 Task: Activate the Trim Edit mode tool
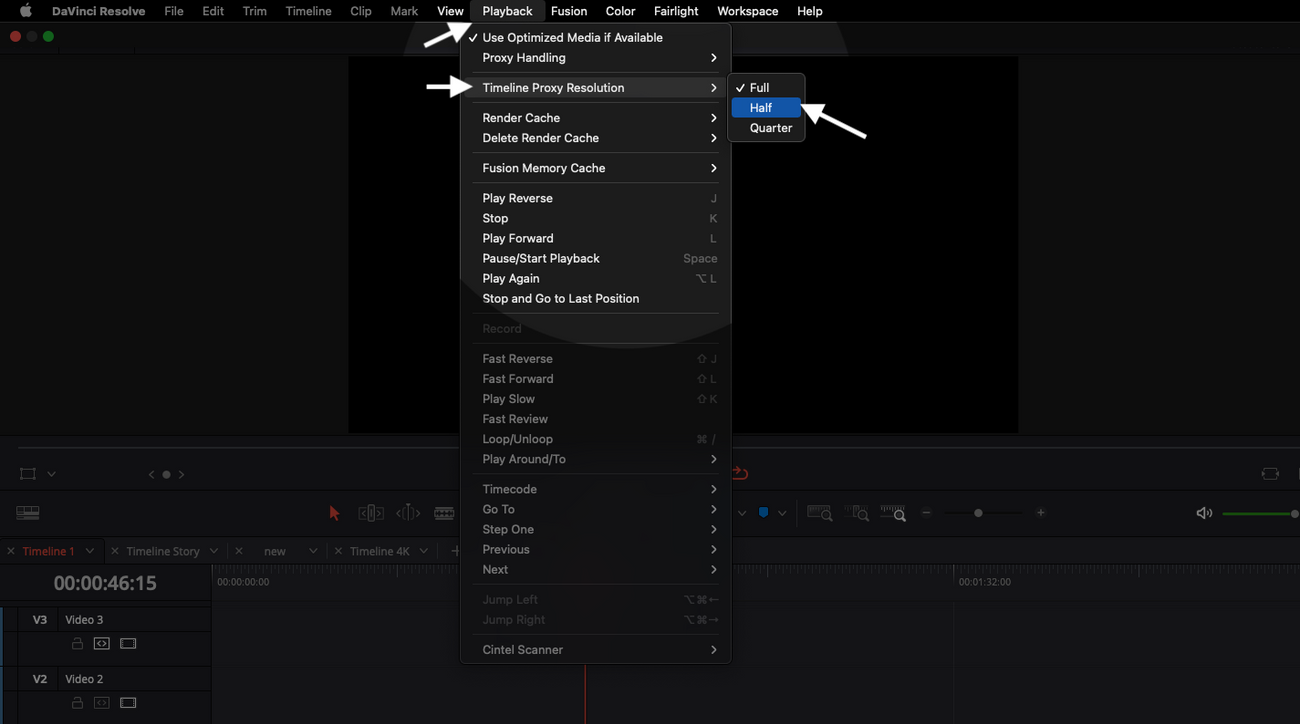pyautogui.click(x=371, y=513)
